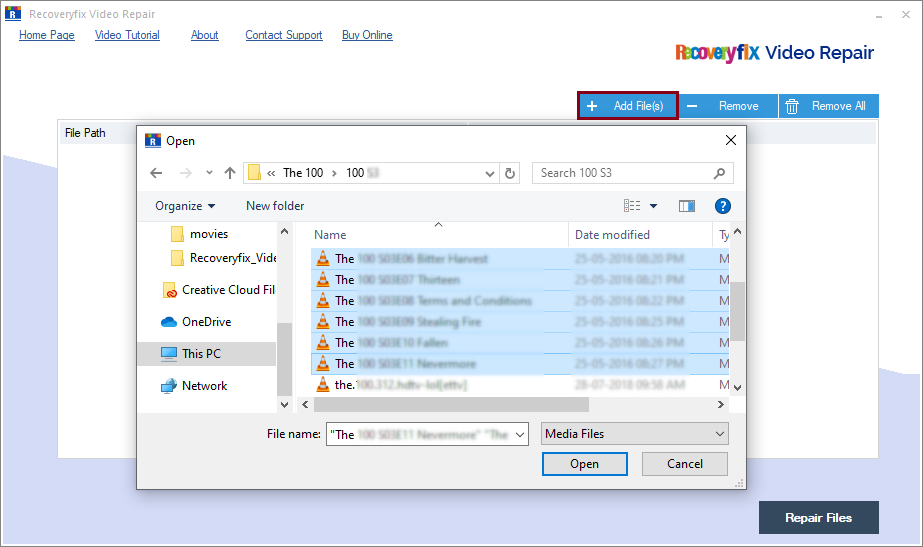Screen dimensions: 923x547
Task: Select the the.100.312.hdtv file
Action: point(520,385)
